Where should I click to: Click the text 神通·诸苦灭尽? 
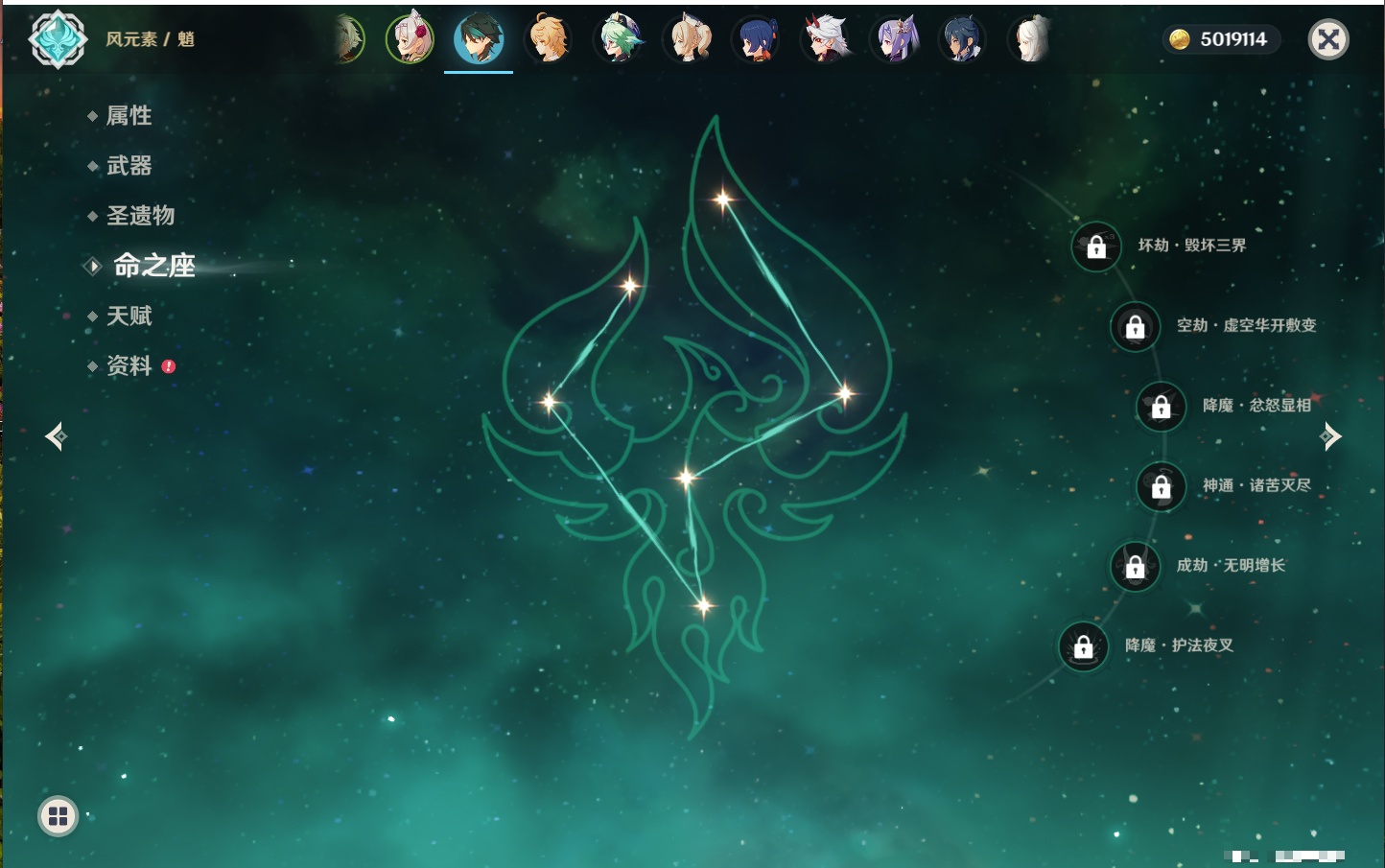[x=1256, y=485]
